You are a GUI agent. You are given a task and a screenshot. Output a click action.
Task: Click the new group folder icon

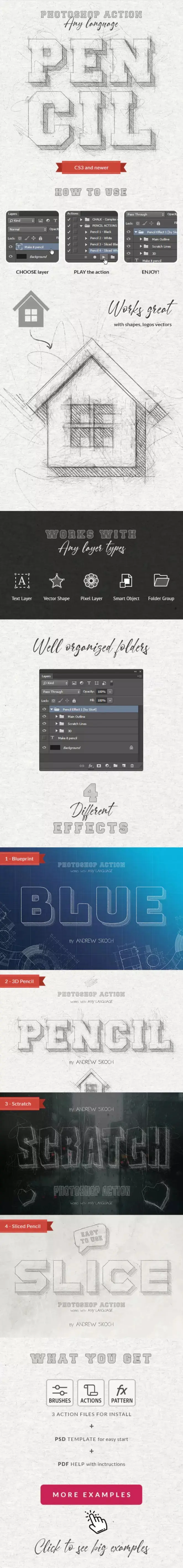pyautogui.click(x=115, y=766)
